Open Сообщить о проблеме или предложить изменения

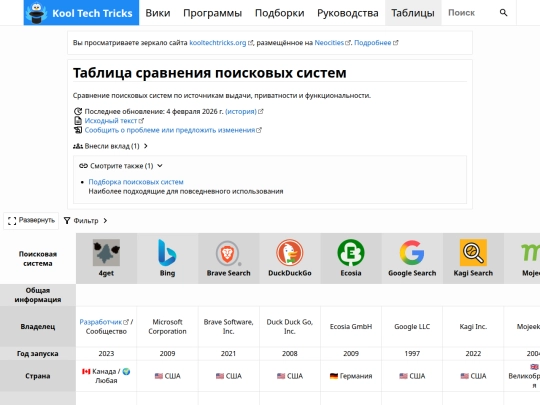click(x=170, y=130)
